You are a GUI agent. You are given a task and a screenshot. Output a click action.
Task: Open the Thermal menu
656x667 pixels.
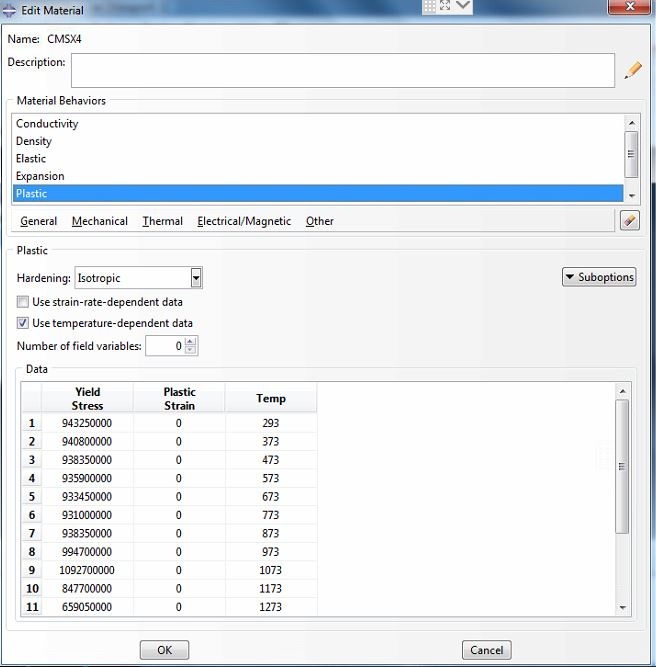coord(163,221)
